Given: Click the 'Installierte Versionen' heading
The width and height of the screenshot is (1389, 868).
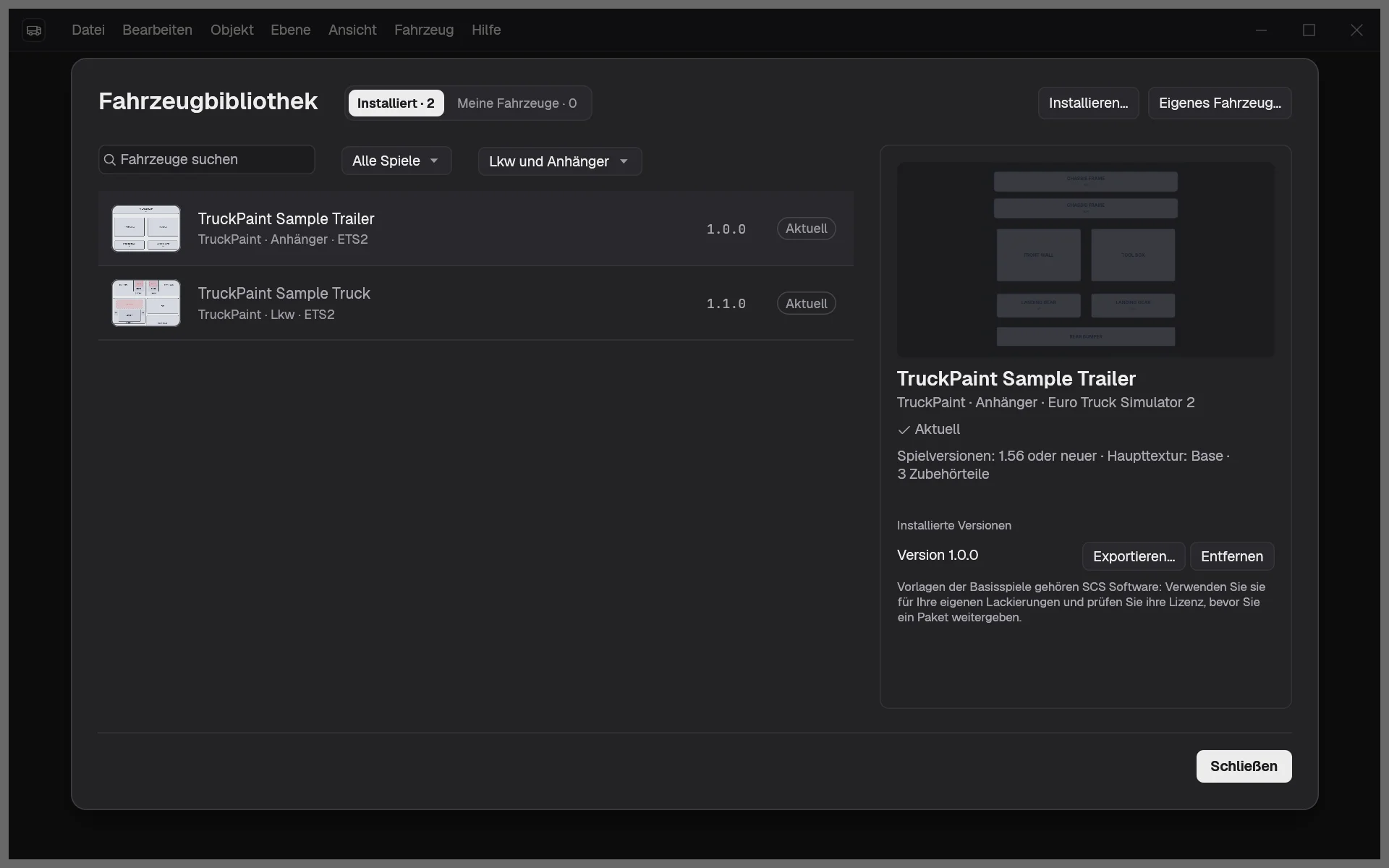Looking at the screenshot, I should click(x=954, y=525).
